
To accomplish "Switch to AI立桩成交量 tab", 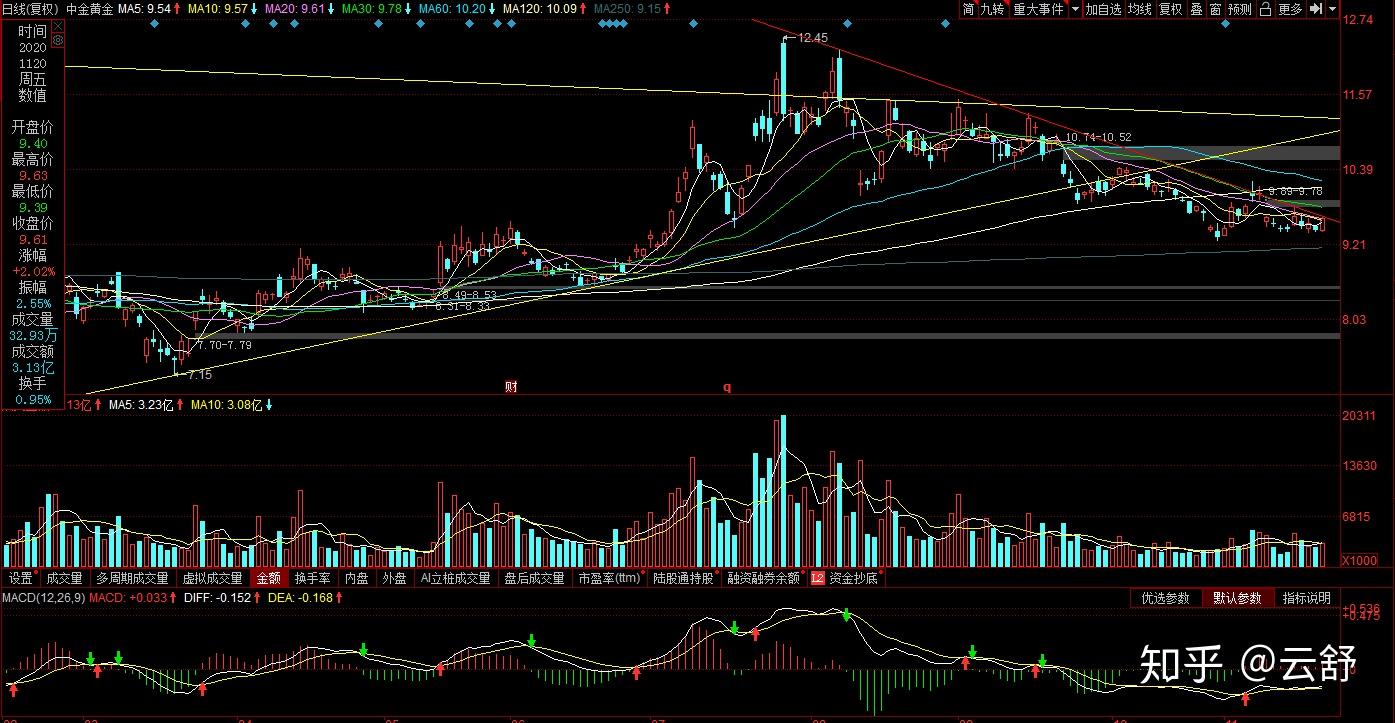I will coord(456,578).
